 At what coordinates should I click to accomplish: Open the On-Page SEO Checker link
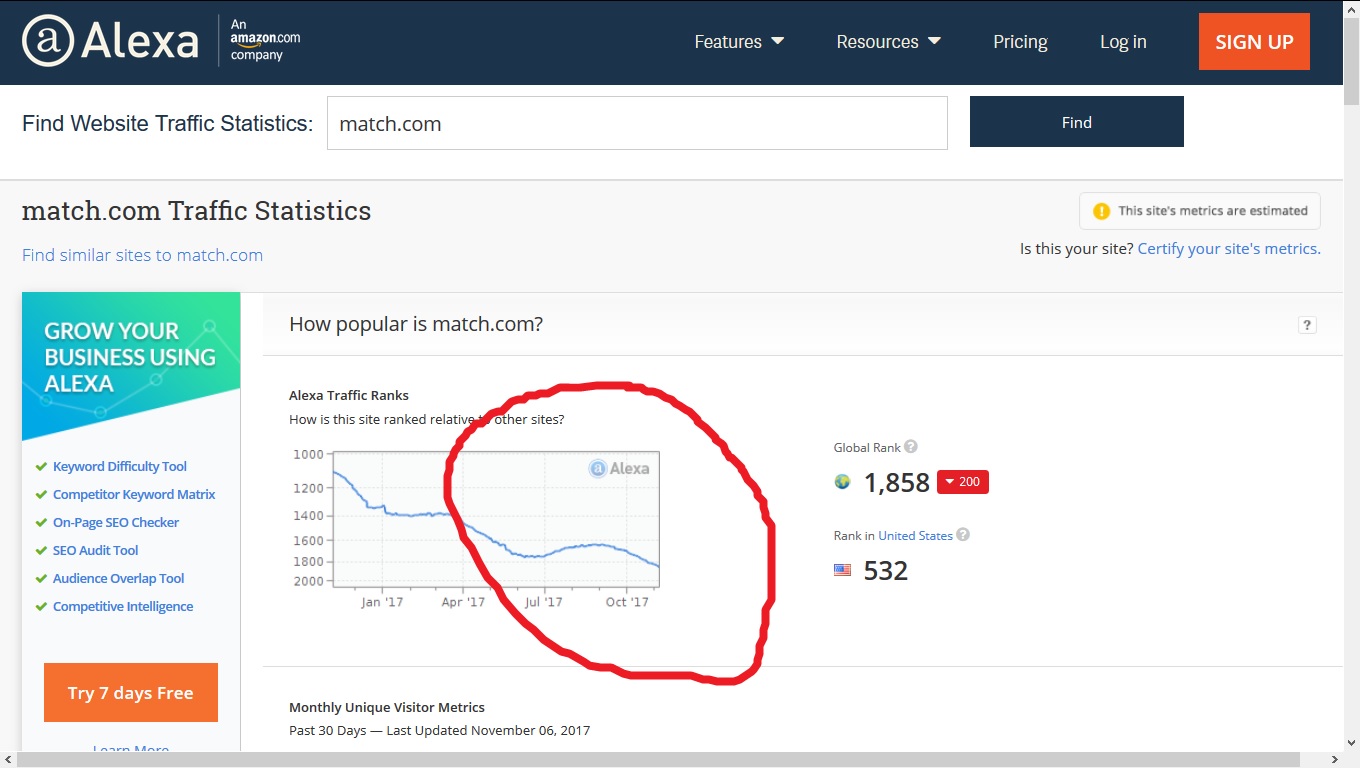116,522
